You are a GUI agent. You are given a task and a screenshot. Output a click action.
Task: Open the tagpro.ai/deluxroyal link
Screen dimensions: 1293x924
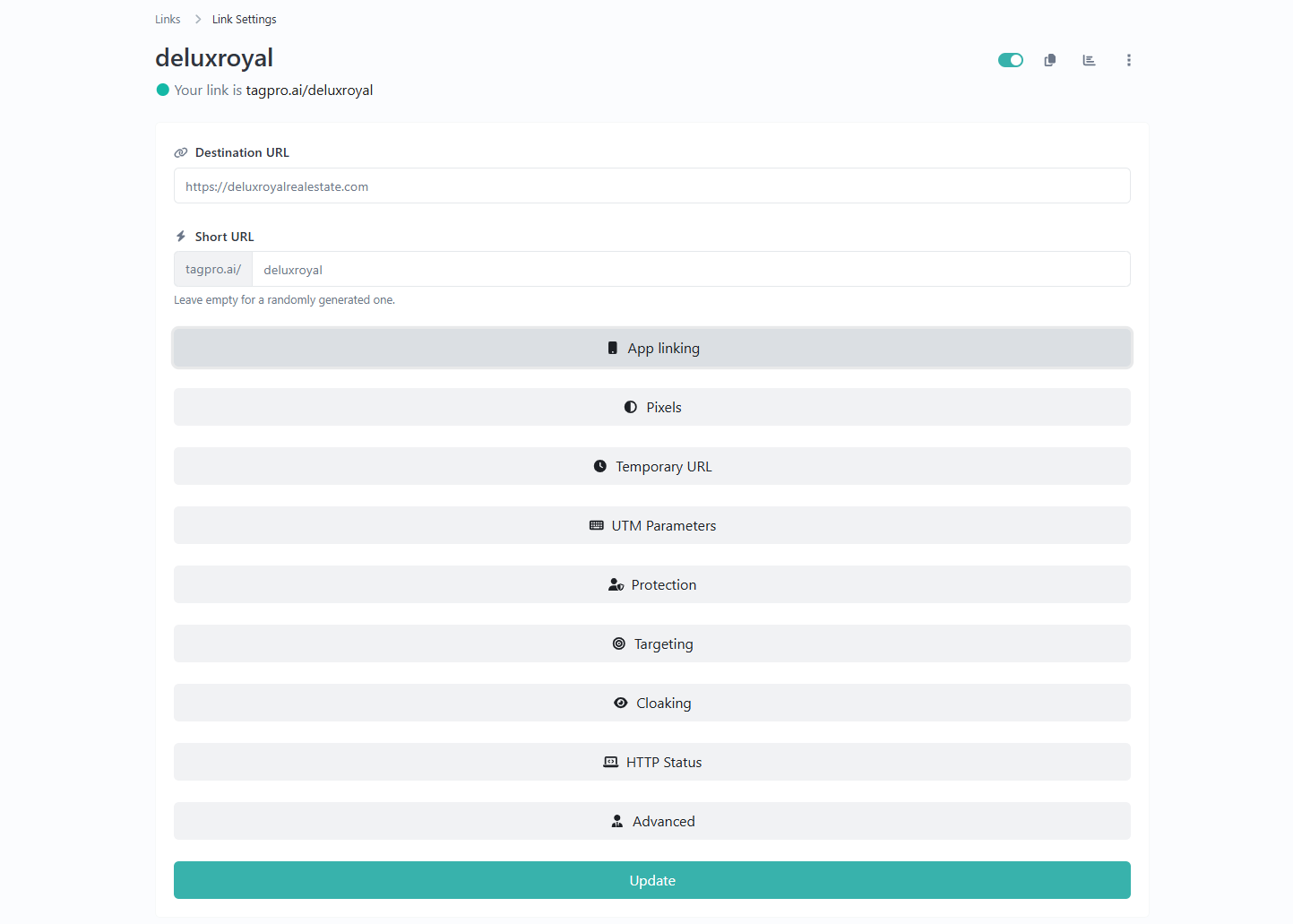tap(309, 90)
